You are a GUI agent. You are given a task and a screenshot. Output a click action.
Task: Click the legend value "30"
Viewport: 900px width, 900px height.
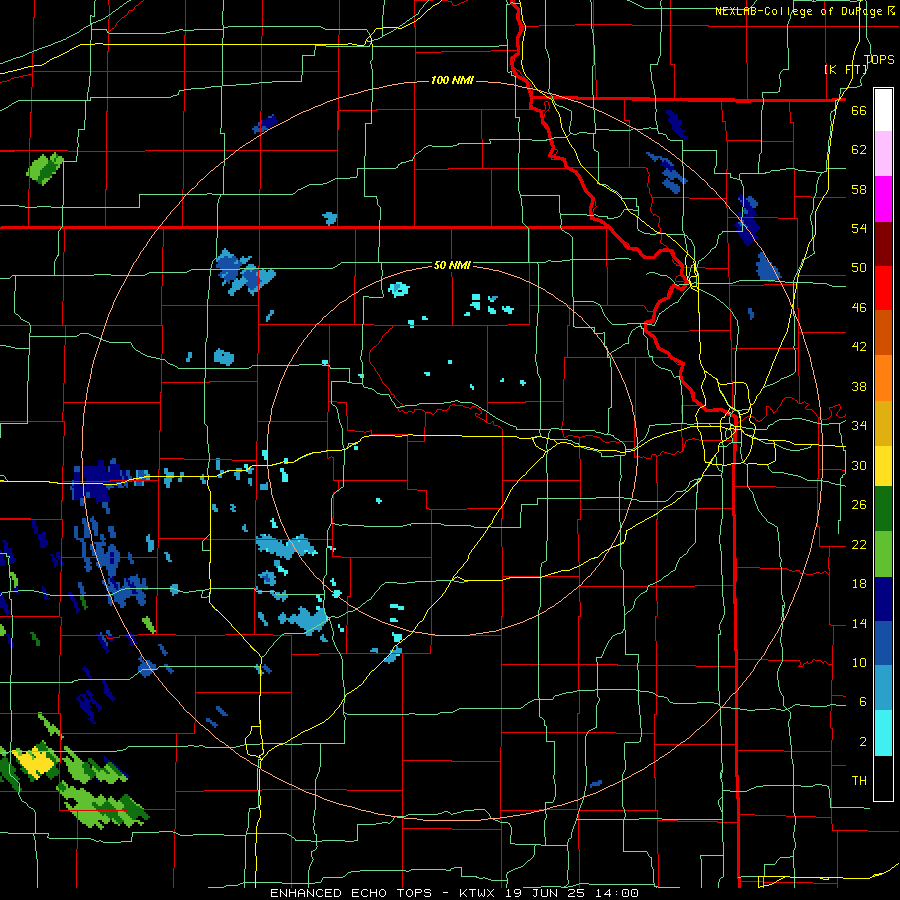[859, 465]
